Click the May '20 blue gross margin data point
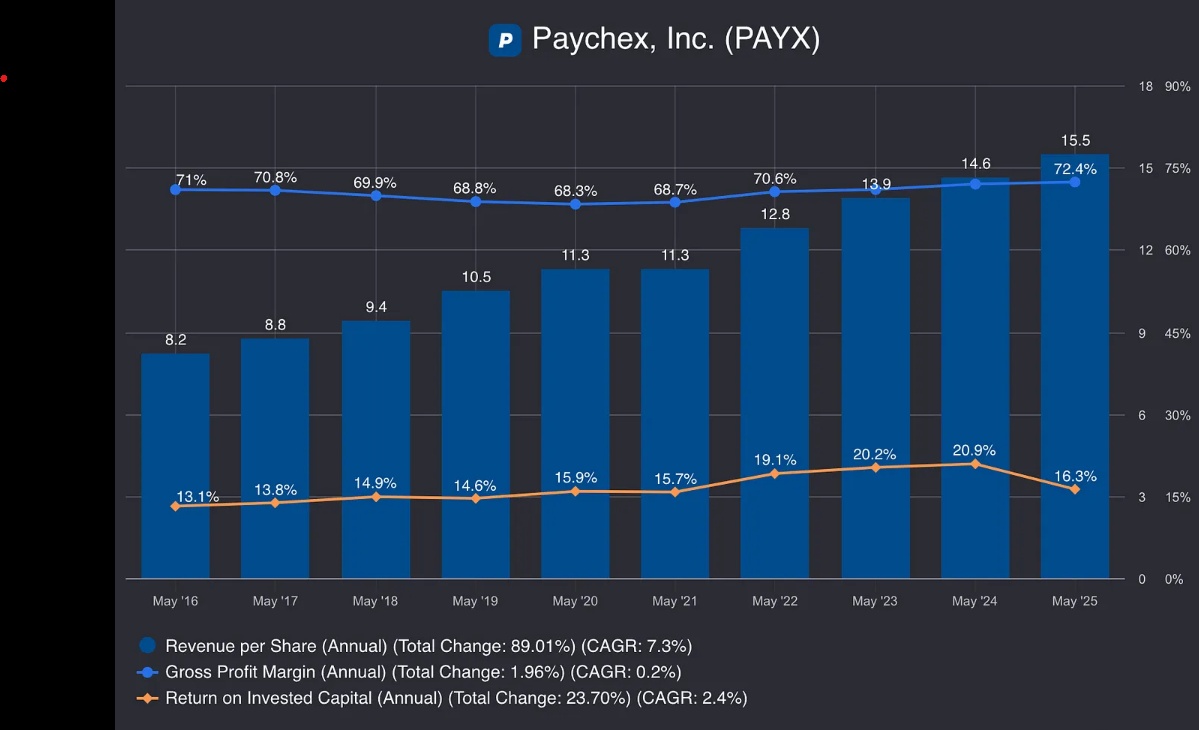The image size is (1199, 730). (576, 204)
